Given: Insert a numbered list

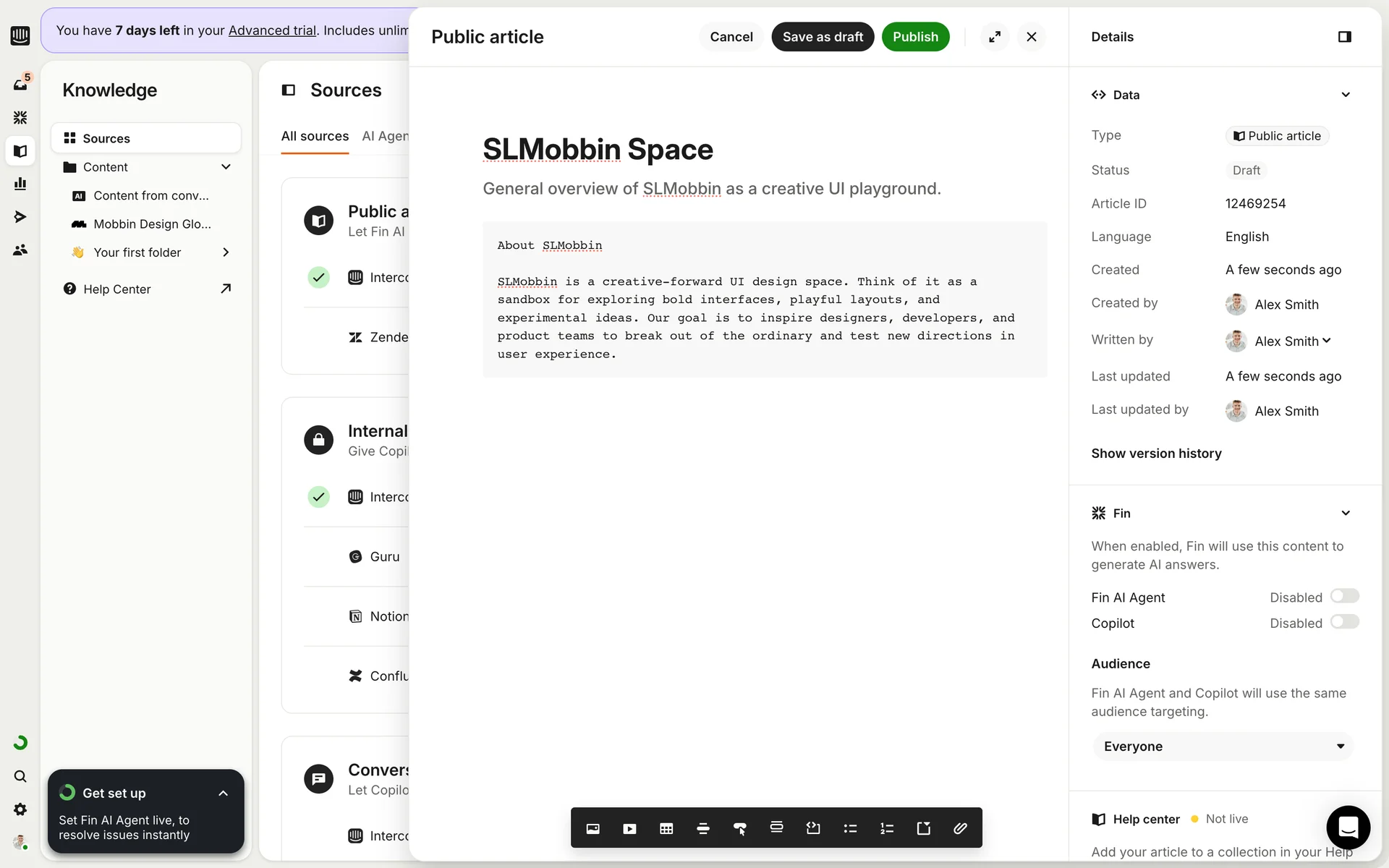Looking at the screenshot, I should click(x=887, y=828).
